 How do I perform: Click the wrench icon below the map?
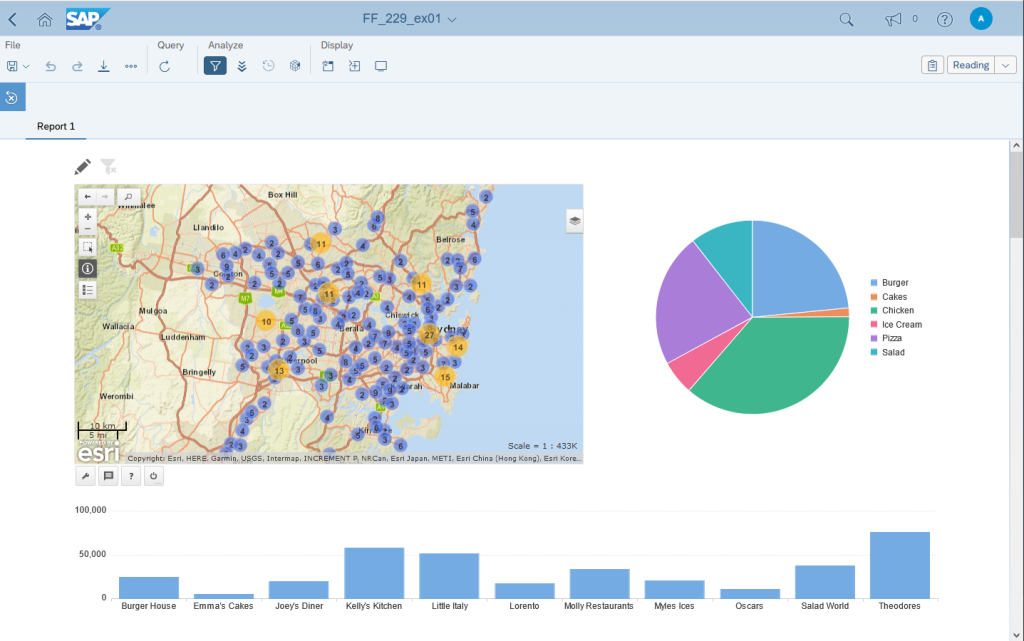[86, 475]
